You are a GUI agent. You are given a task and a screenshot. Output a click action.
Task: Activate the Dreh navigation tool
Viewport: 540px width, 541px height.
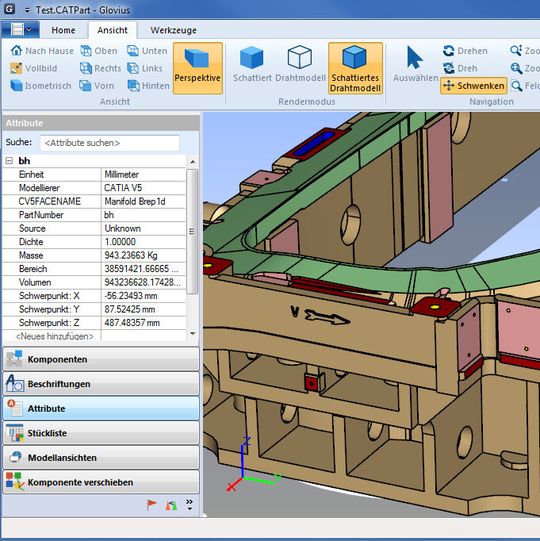pos(460,68)
